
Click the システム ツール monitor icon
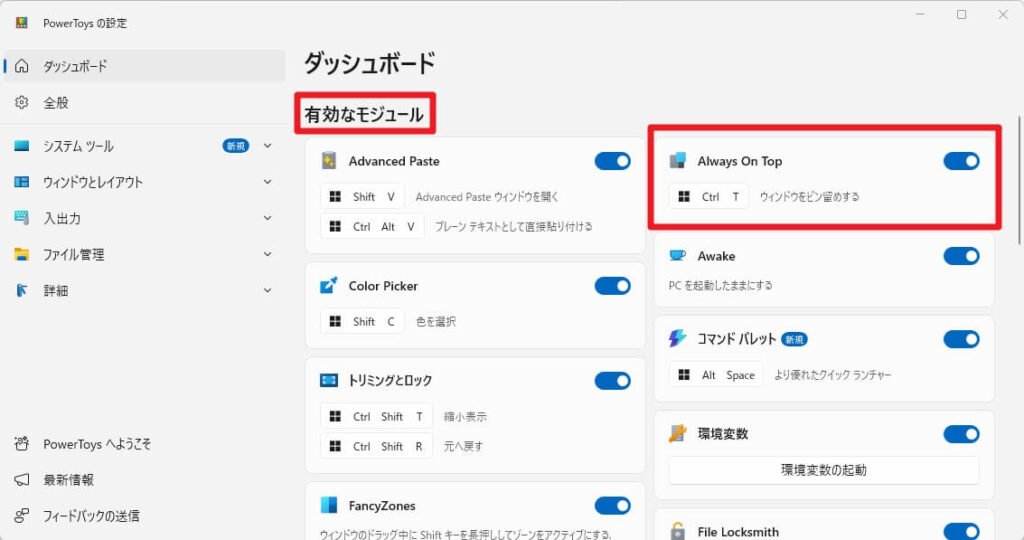pos(22,146)
